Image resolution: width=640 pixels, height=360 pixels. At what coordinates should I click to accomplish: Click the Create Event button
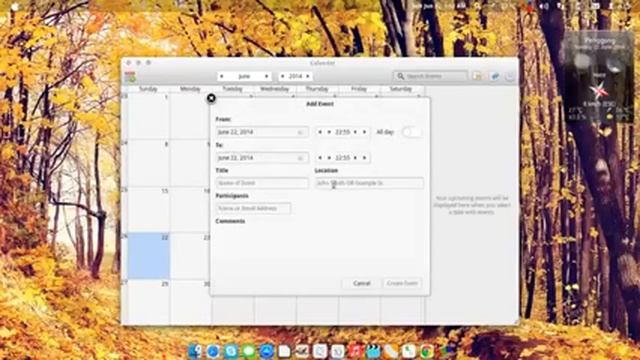coord(402,283)
